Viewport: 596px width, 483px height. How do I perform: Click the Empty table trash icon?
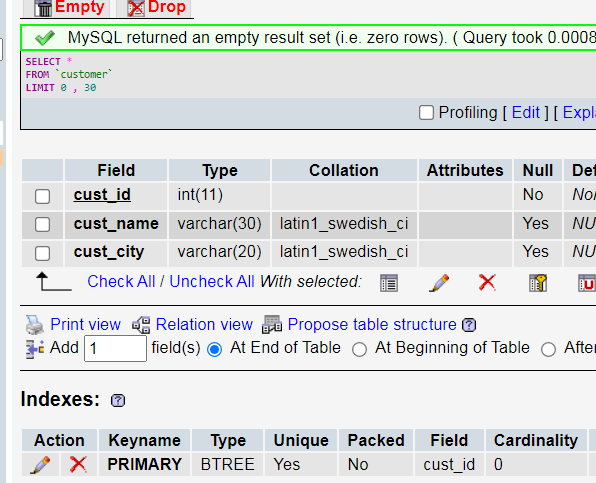(43, 8)
